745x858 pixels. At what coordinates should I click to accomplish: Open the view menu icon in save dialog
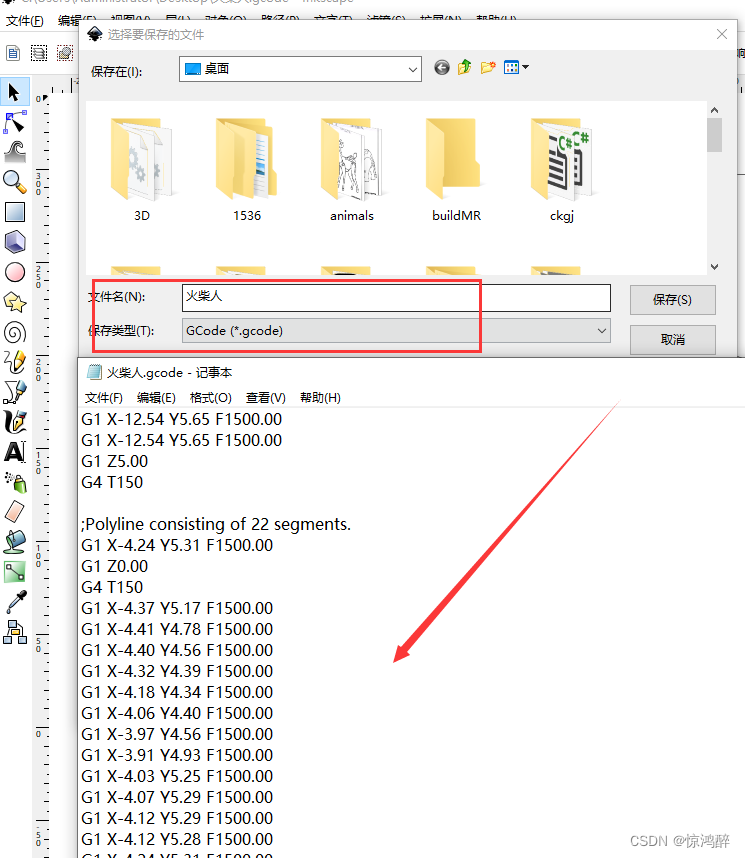click(516, 68)
